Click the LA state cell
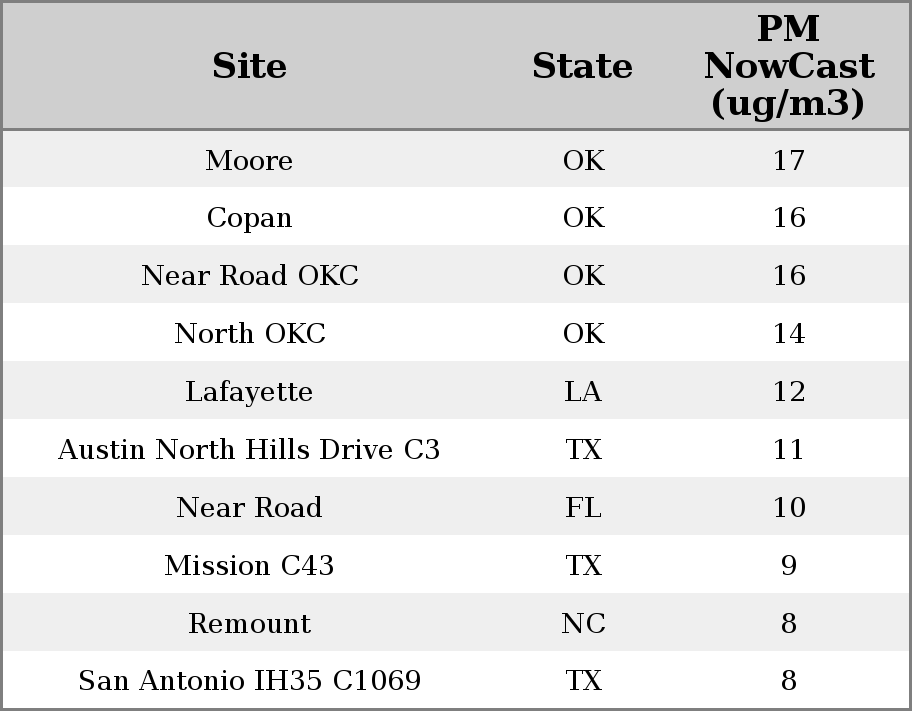This screenshot has height=711, width=912. (x=583, y=392)
